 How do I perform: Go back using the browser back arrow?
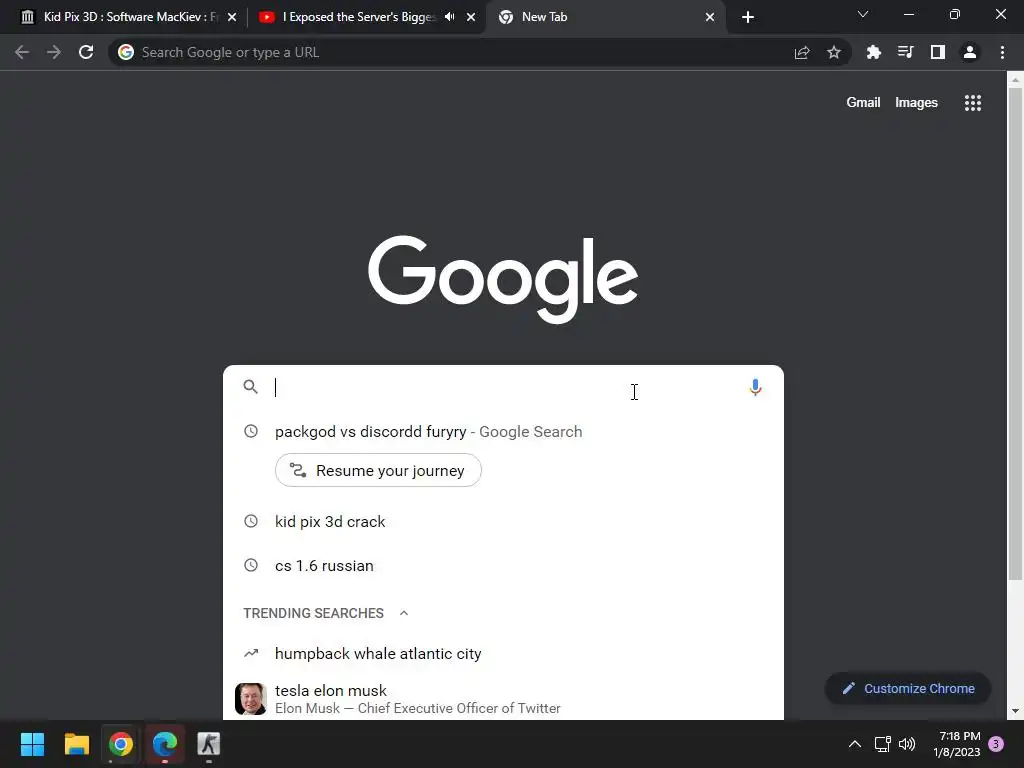[x=22, y=52]
